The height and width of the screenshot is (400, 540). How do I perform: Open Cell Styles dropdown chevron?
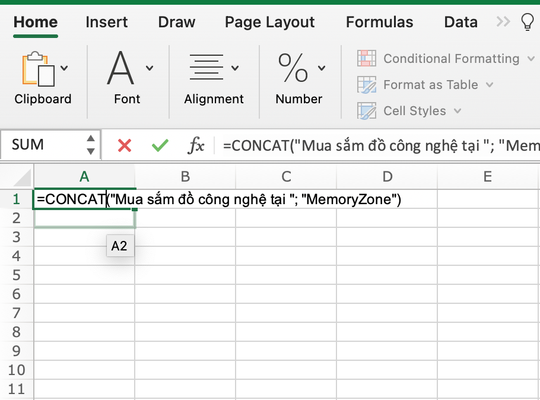pyautogui.click(x=457, y=111)
